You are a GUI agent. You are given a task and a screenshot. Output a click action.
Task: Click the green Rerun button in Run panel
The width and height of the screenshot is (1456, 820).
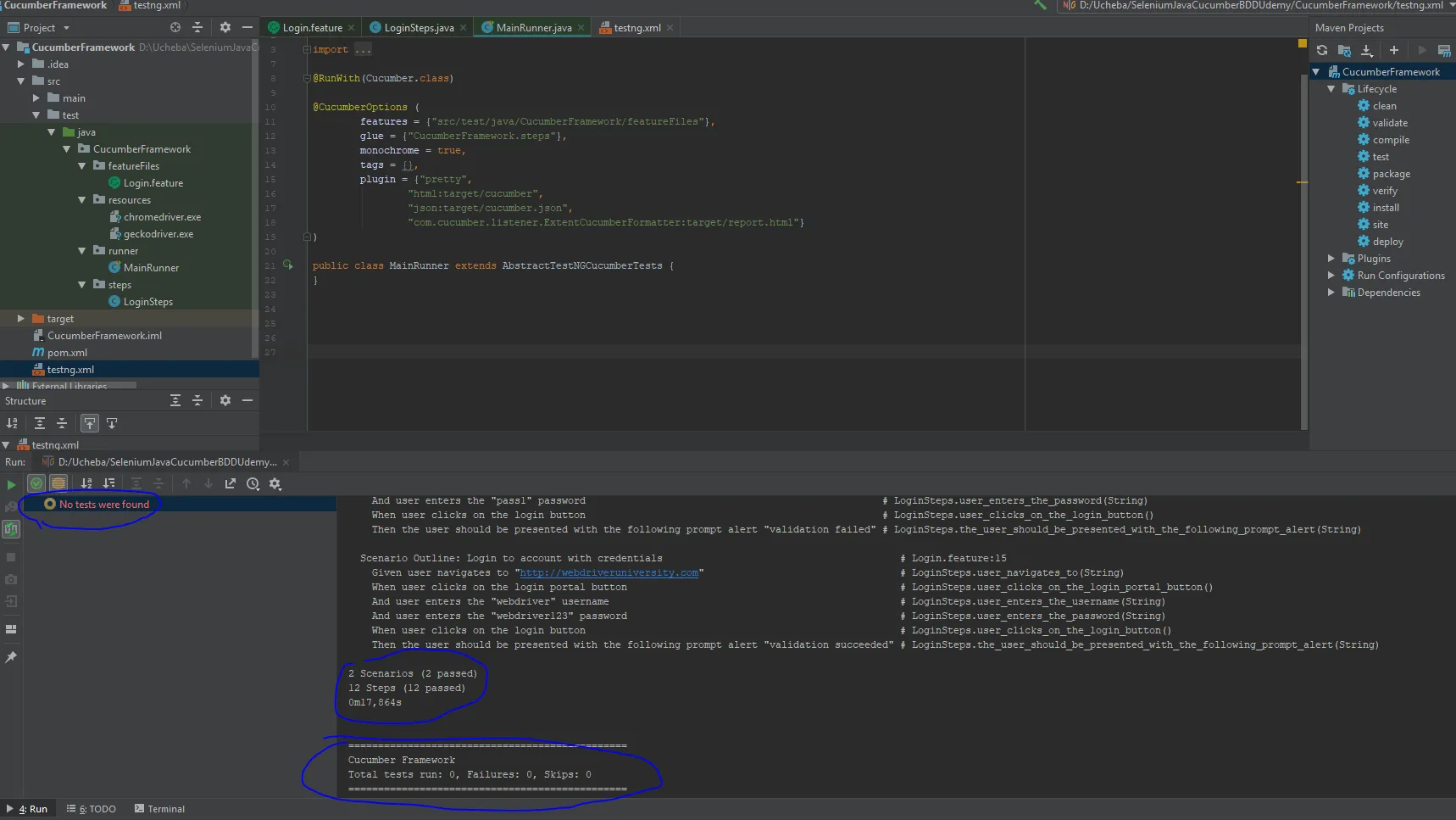(x=11, y=484)
